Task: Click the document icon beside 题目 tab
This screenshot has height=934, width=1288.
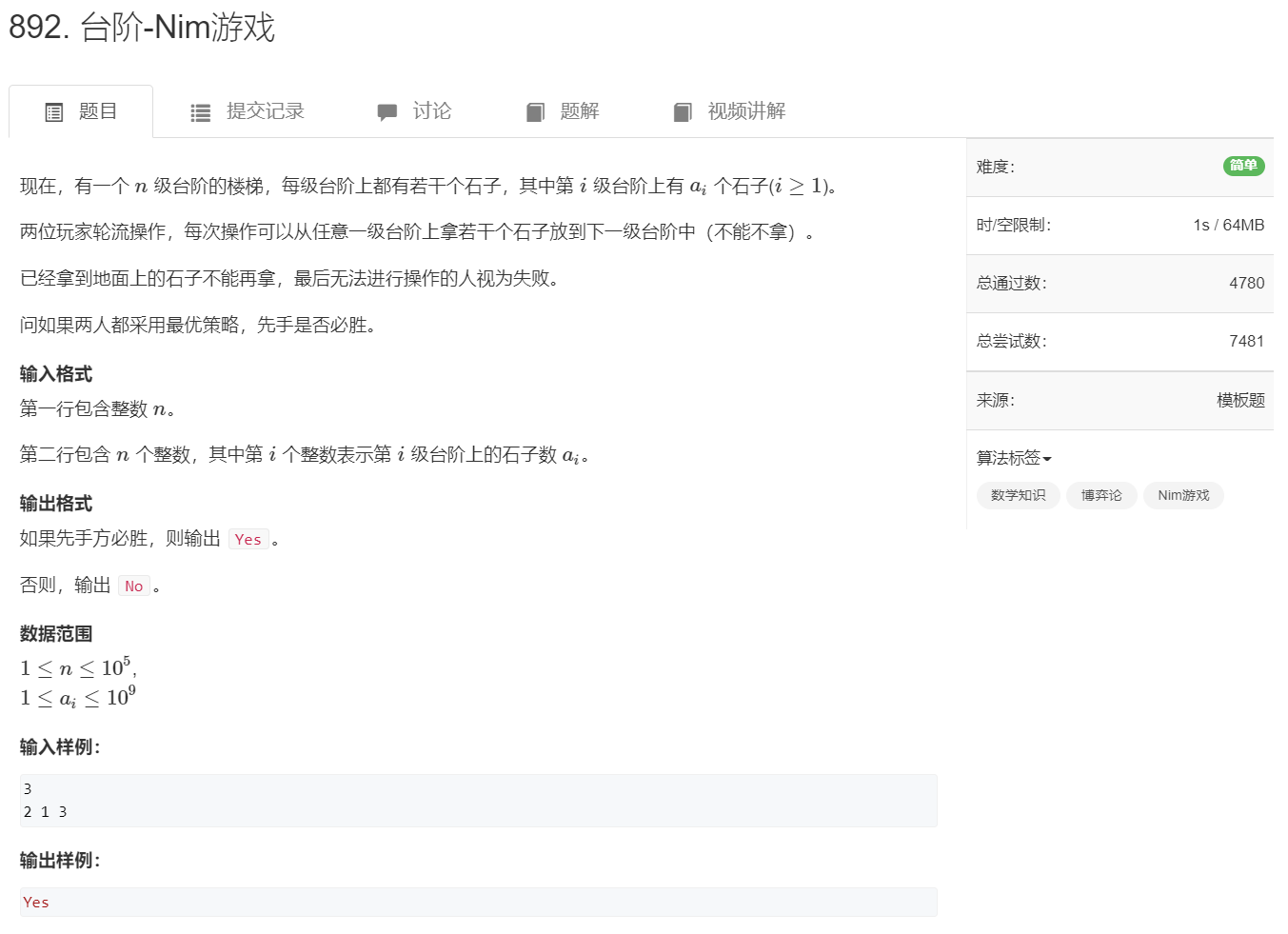Action: [53, 111]
